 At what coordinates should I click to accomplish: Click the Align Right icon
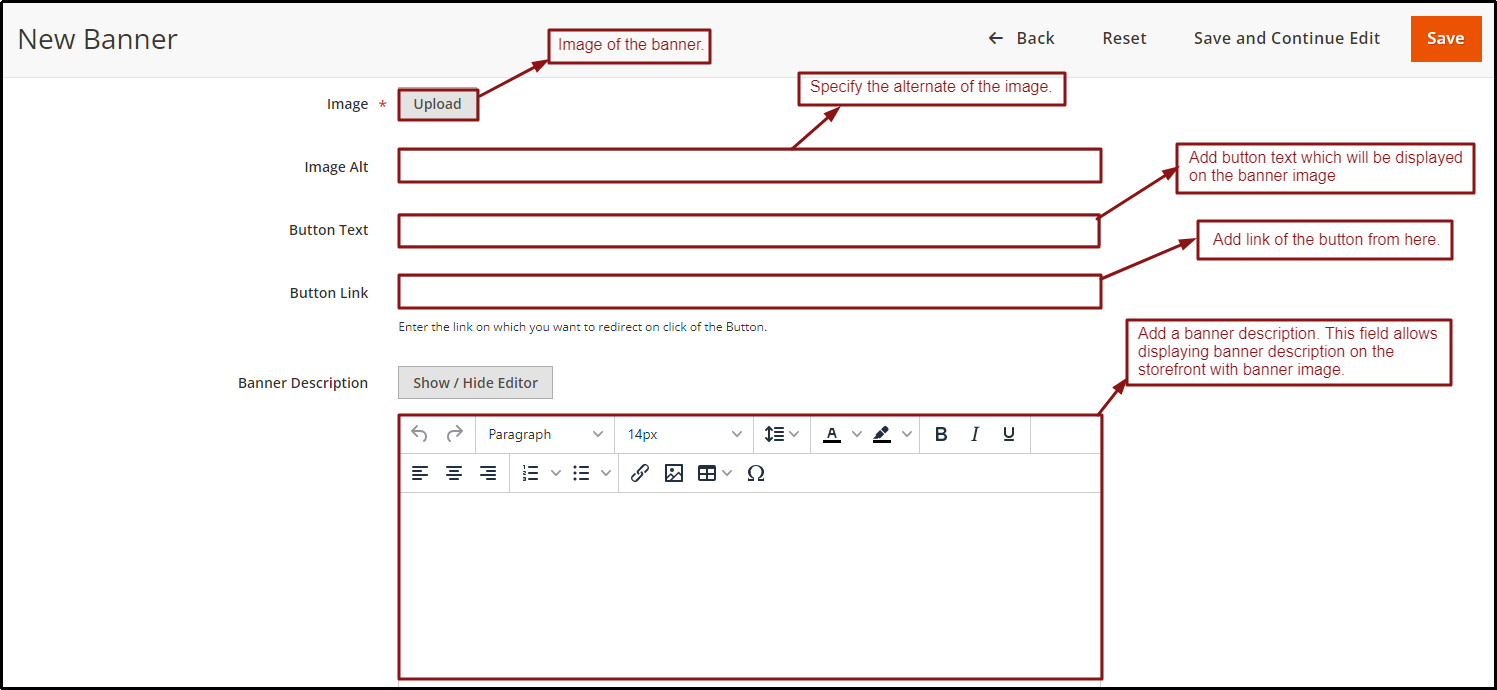(488, 472)
